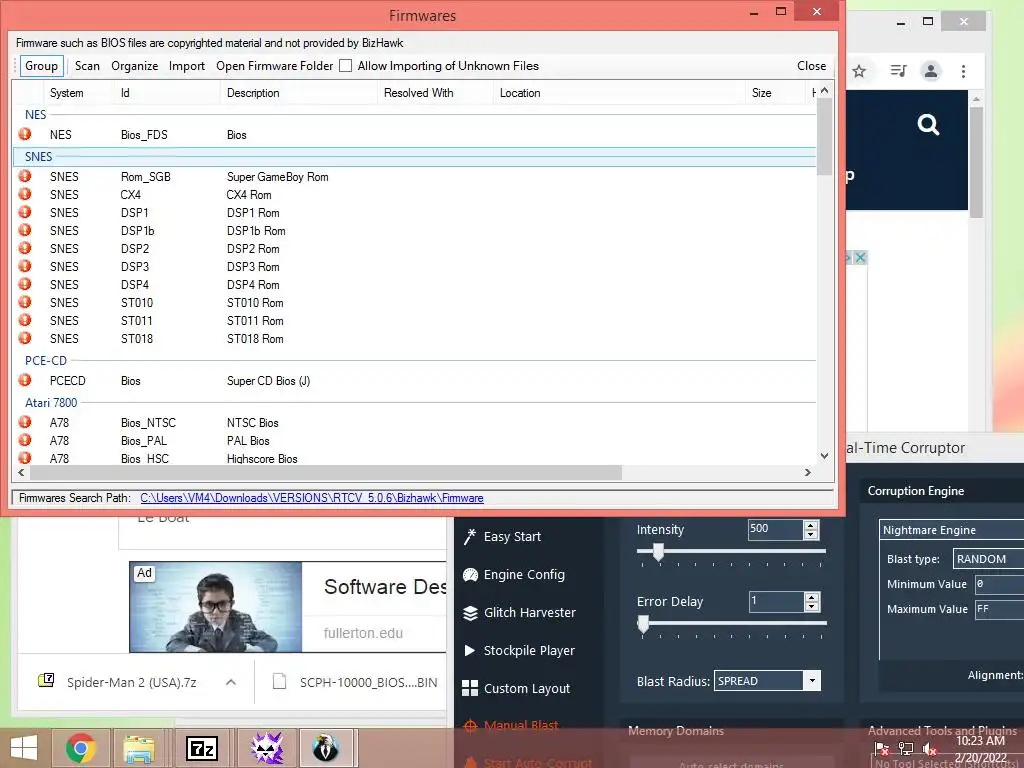
Task: Click the Intensity value field
Action: coord(775,529)
